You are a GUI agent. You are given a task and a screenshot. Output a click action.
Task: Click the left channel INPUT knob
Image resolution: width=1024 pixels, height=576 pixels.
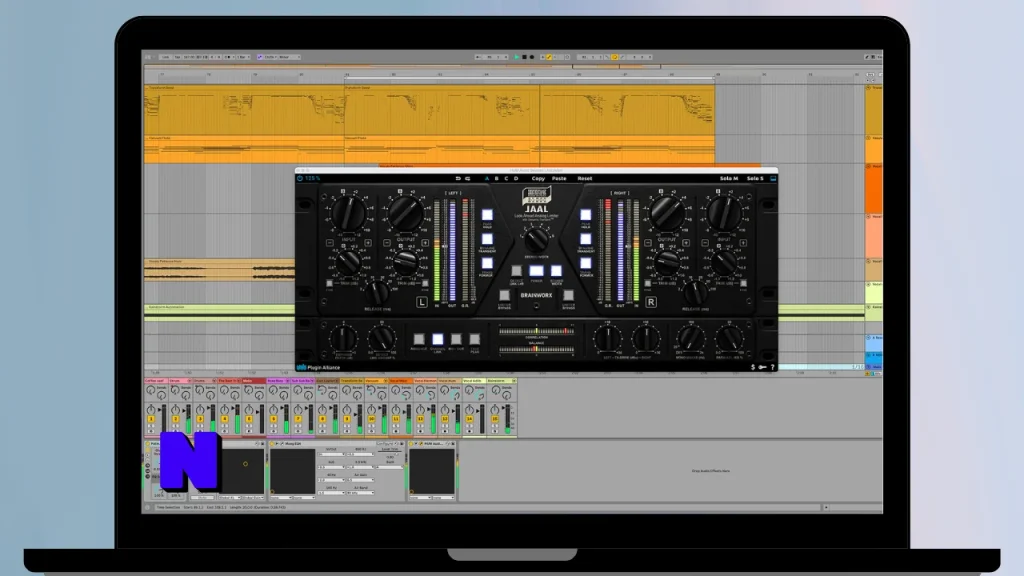(349, 213)
